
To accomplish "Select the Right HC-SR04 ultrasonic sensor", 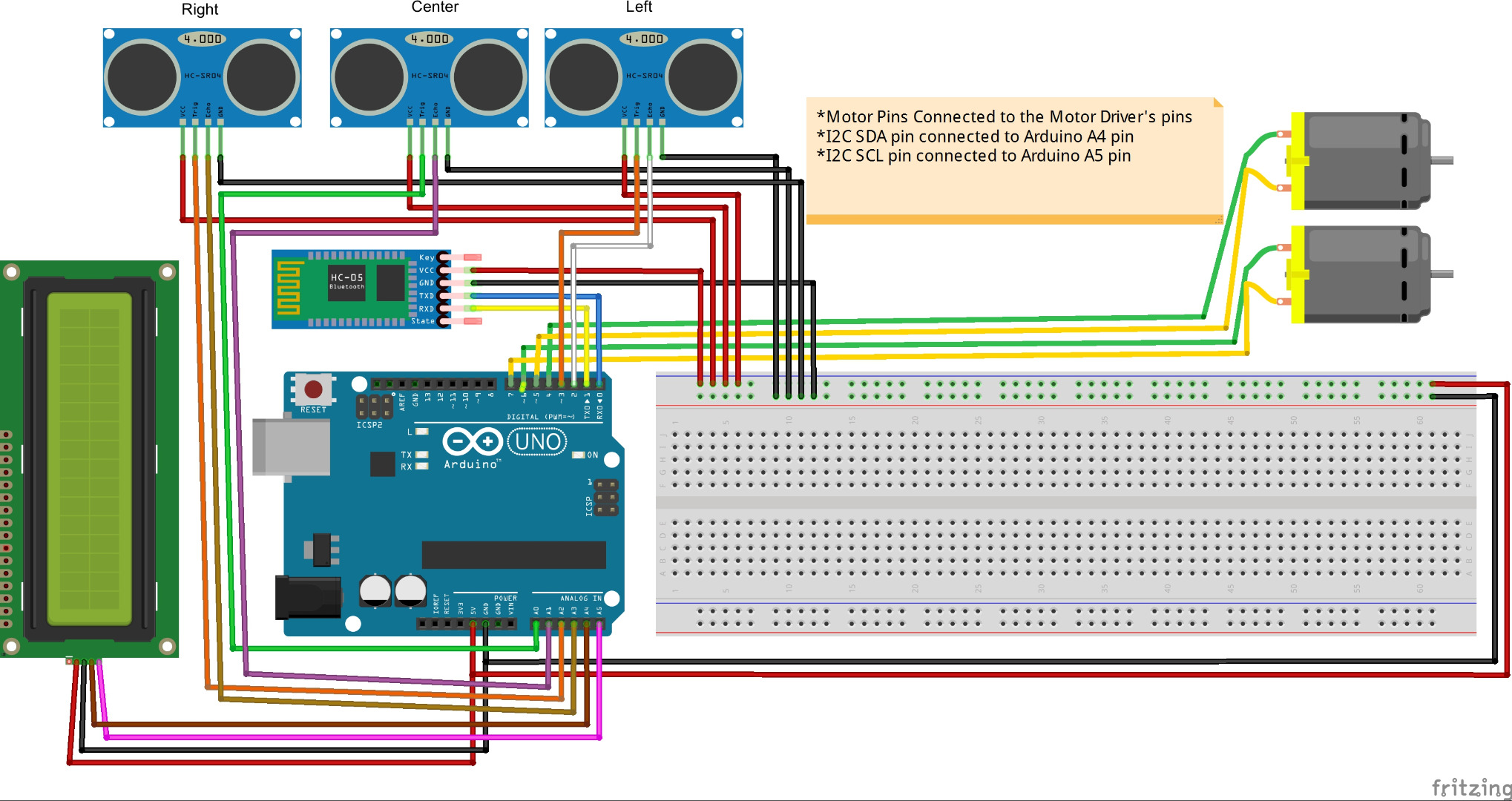I will point(202,77).
